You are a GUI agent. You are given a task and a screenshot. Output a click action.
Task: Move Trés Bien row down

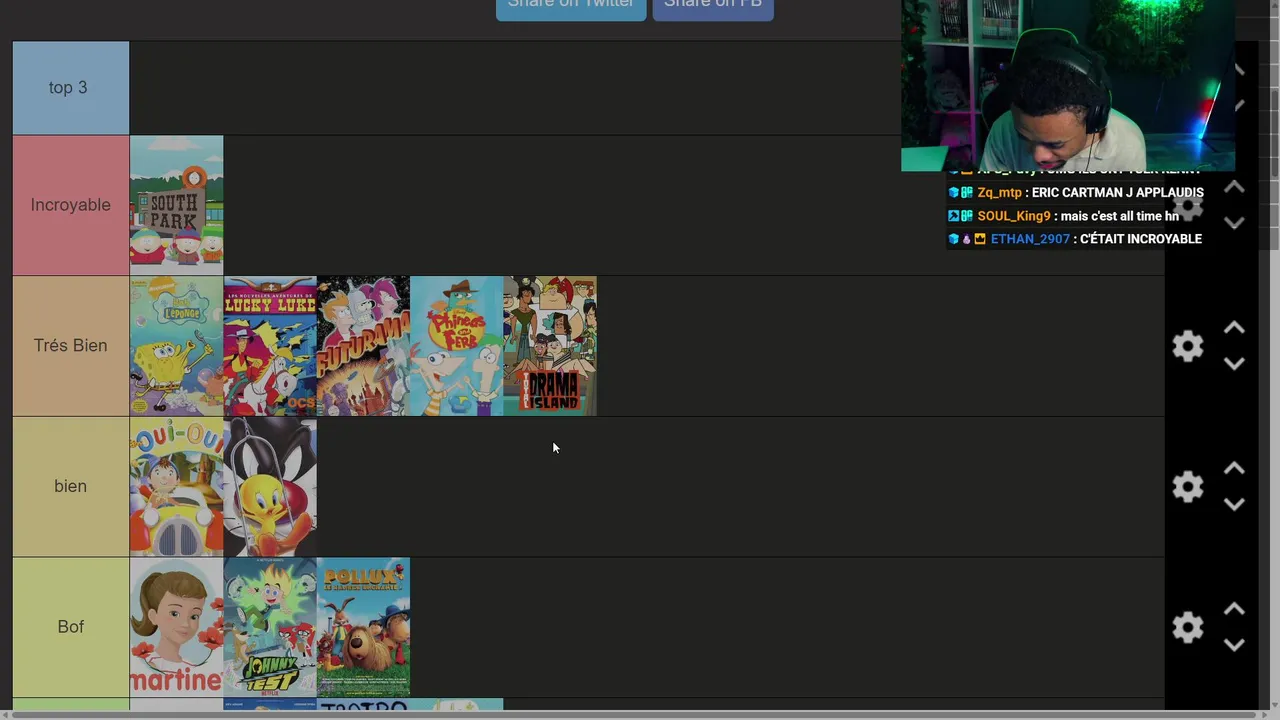[x=1234, y=364]
